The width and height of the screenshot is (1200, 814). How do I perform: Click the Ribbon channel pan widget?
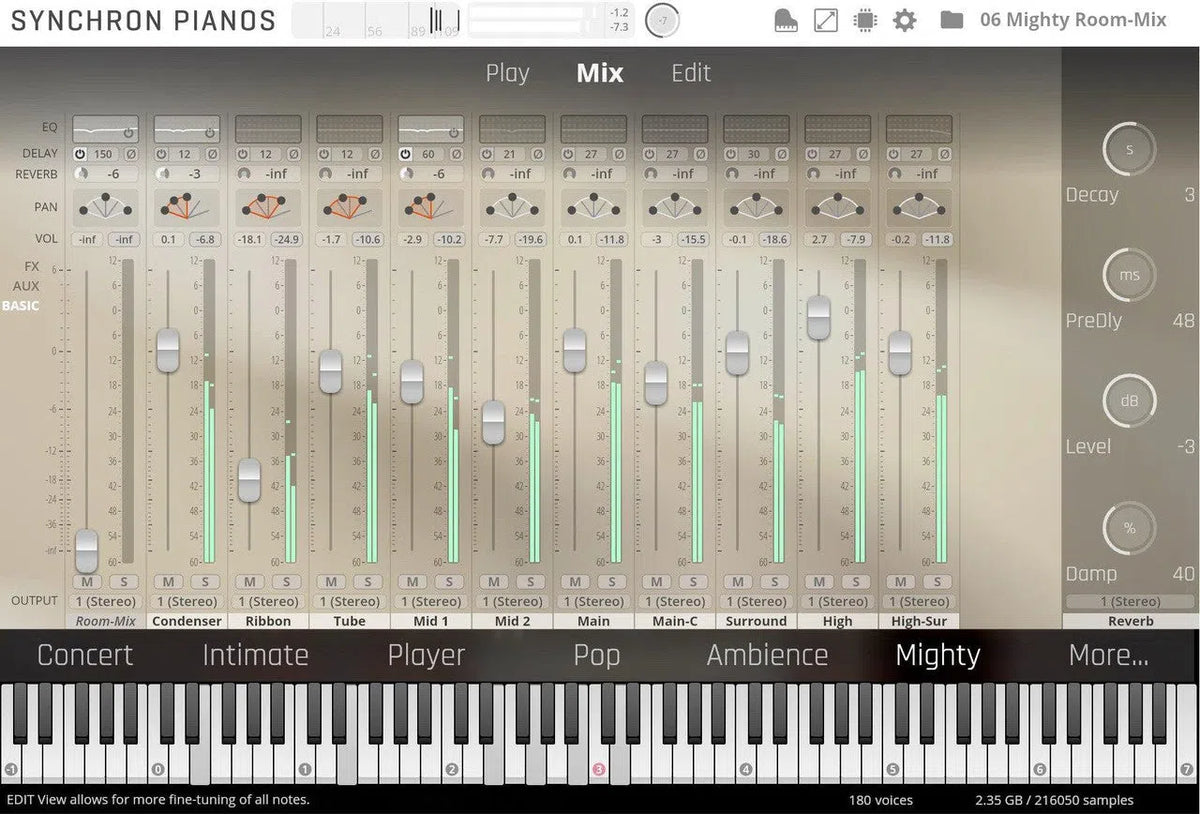(x=268, y=207)
